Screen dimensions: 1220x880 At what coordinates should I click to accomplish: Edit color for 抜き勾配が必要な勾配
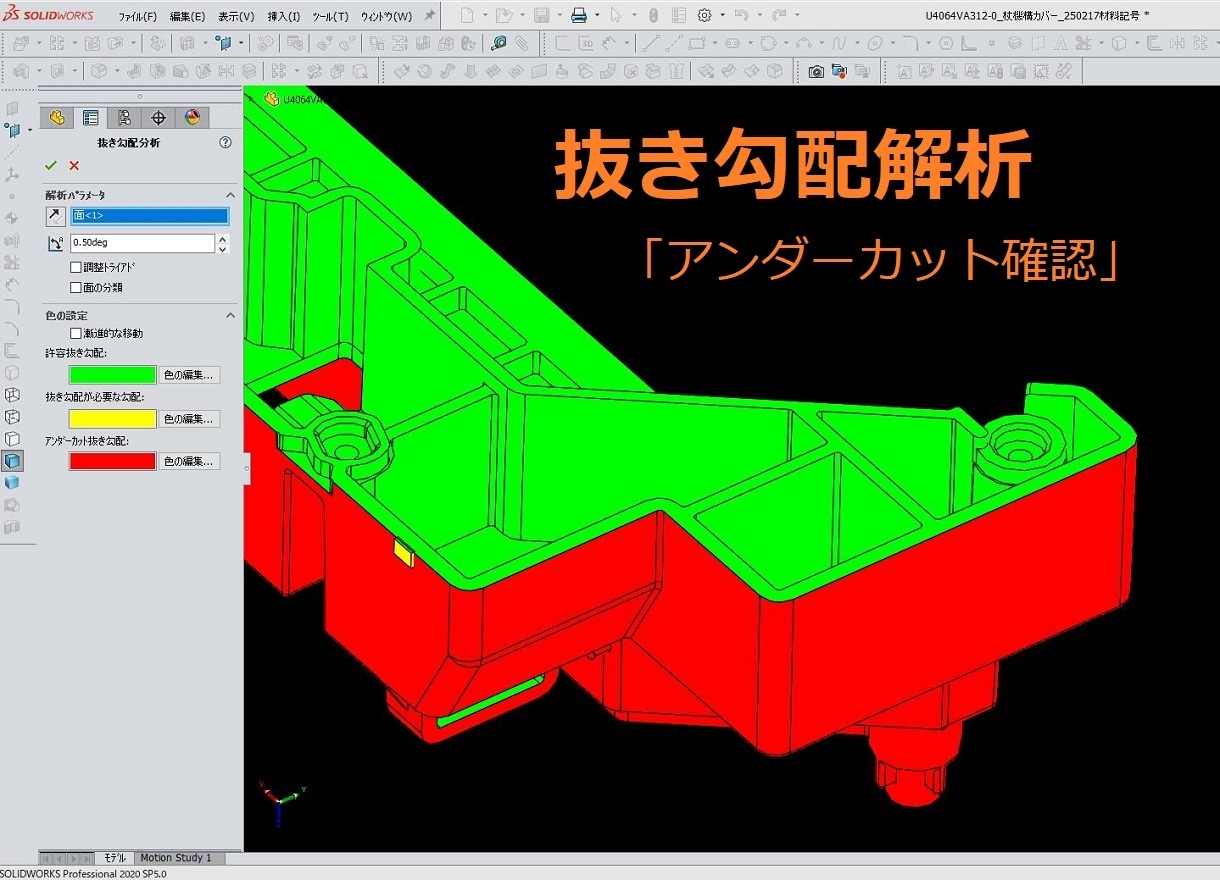tap(190, 419)
